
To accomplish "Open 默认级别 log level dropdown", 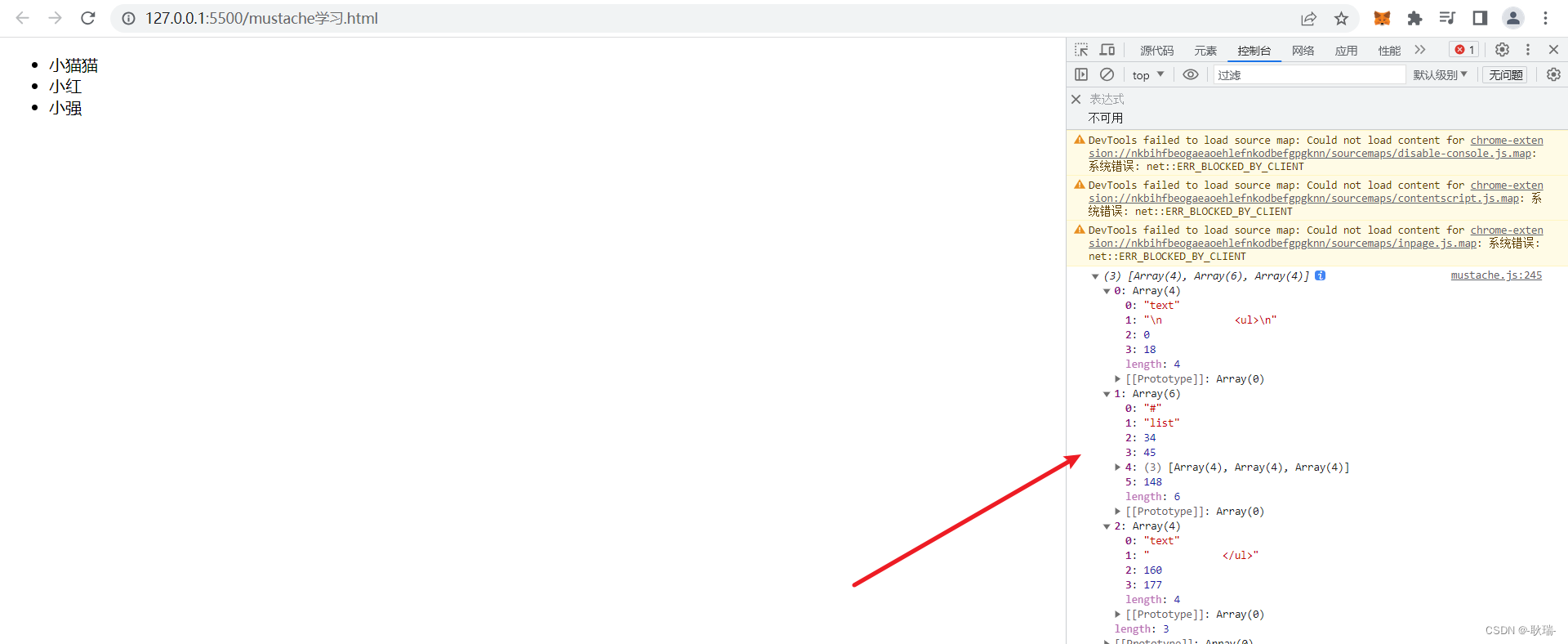I will click(1441, 74).
